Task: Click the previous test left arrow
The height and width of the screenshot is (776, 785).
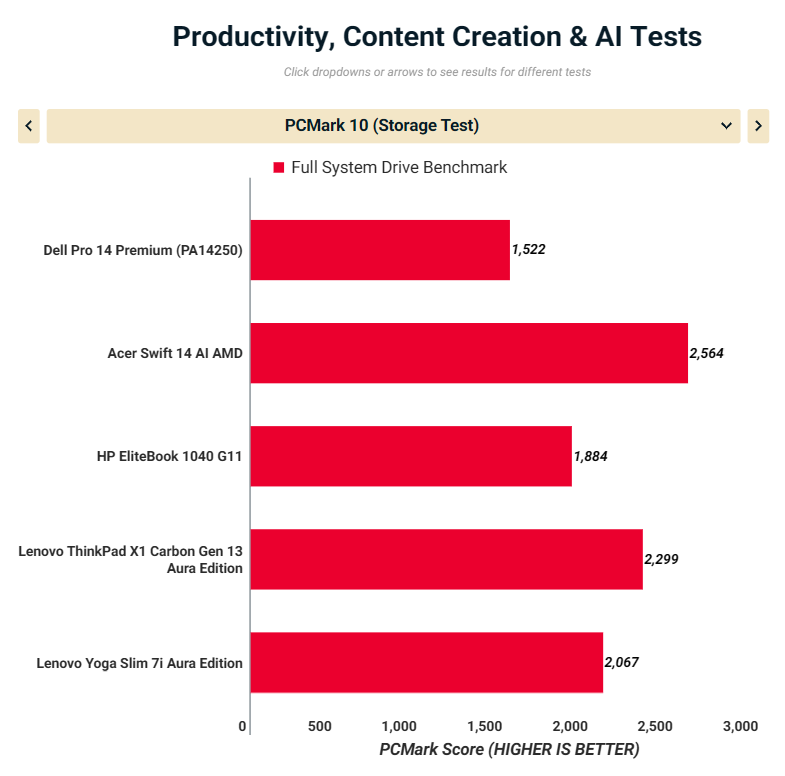Action: [x=29, y=126]
